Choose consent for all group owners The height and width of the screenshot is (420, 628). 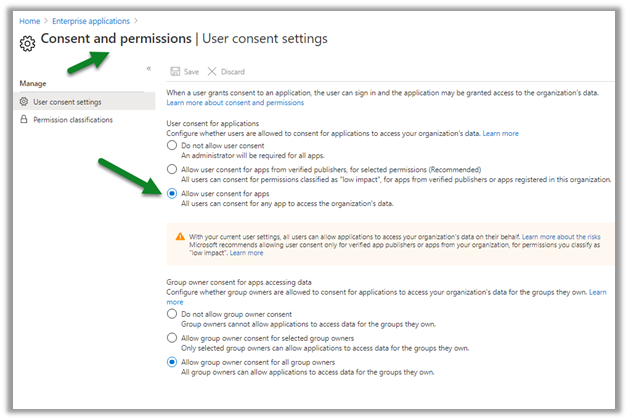point(172,362)
